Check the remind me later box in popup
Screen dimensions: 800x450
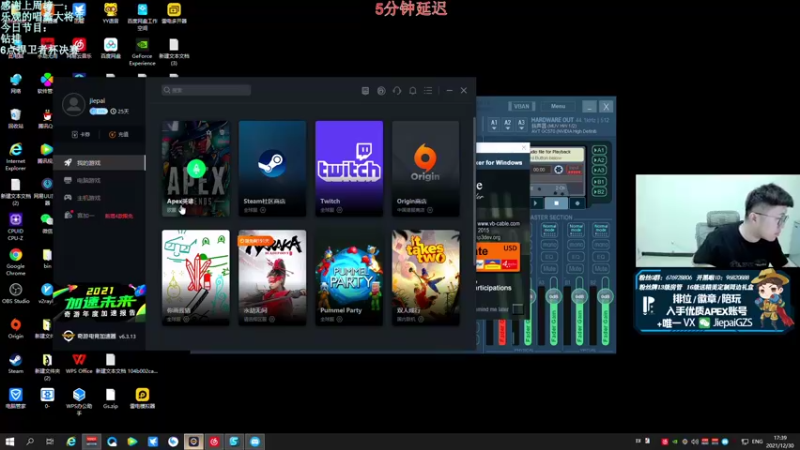point(517,309)
